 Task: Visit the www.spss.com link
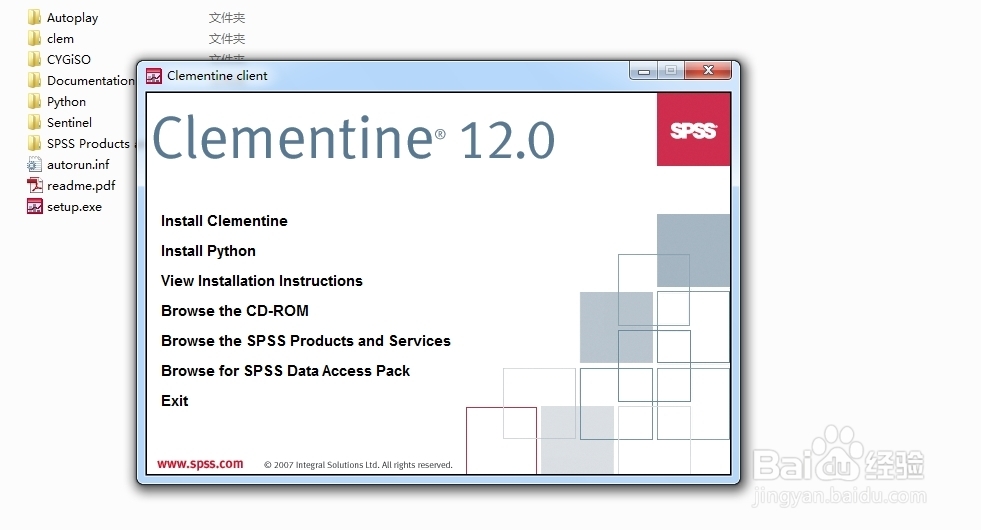pos(200,464)
